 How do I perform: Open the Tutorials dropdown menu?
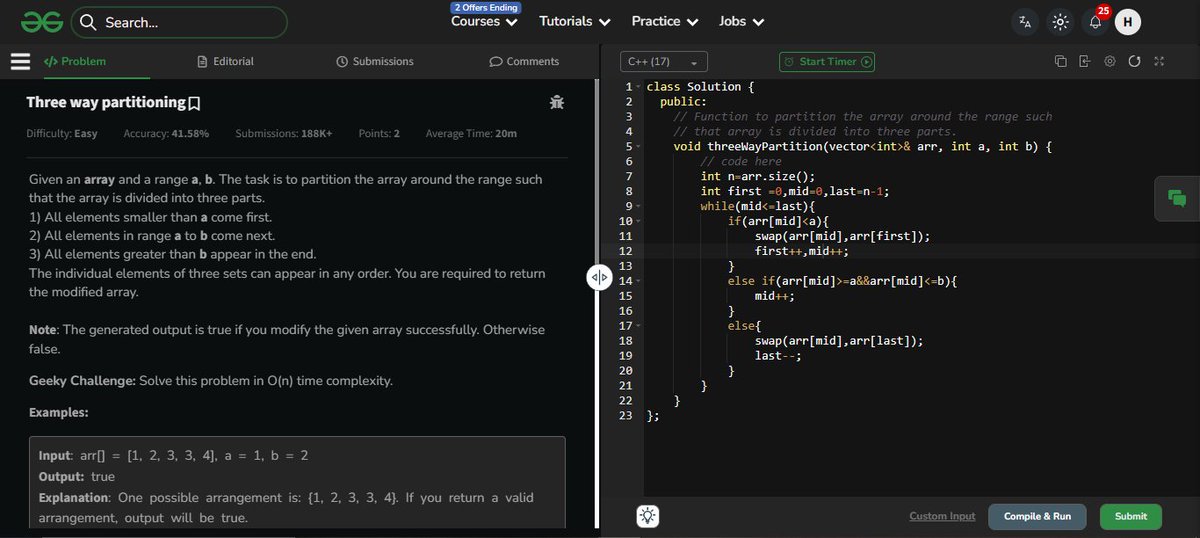click(x=575, y=21)
